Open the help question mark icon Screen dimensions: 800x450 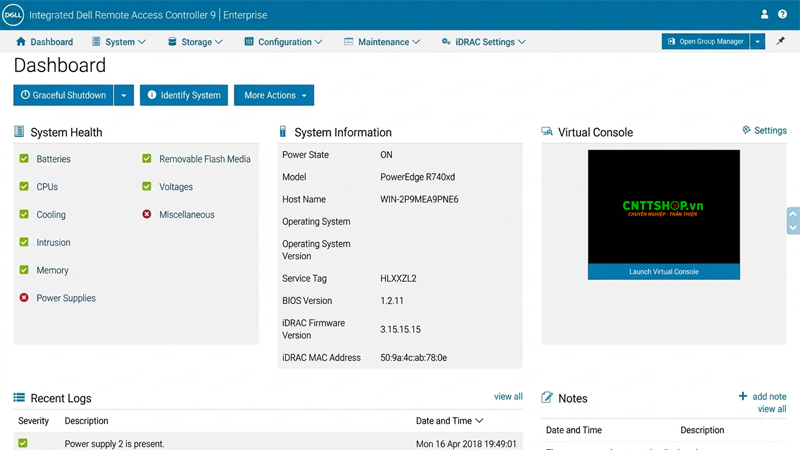pyautogui.click(x=782, y=14)
